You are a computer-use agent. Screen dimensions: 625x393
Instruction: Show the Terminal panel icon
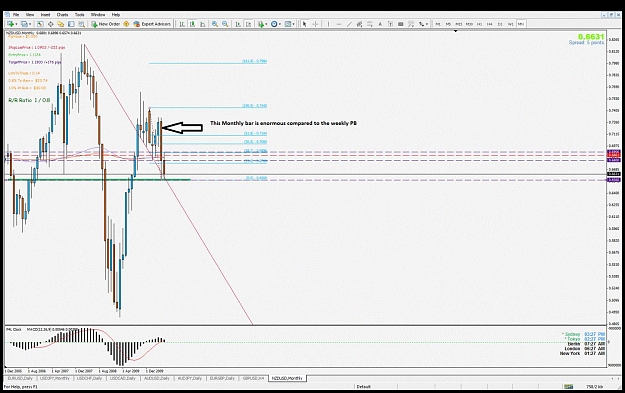click(71, 24)
